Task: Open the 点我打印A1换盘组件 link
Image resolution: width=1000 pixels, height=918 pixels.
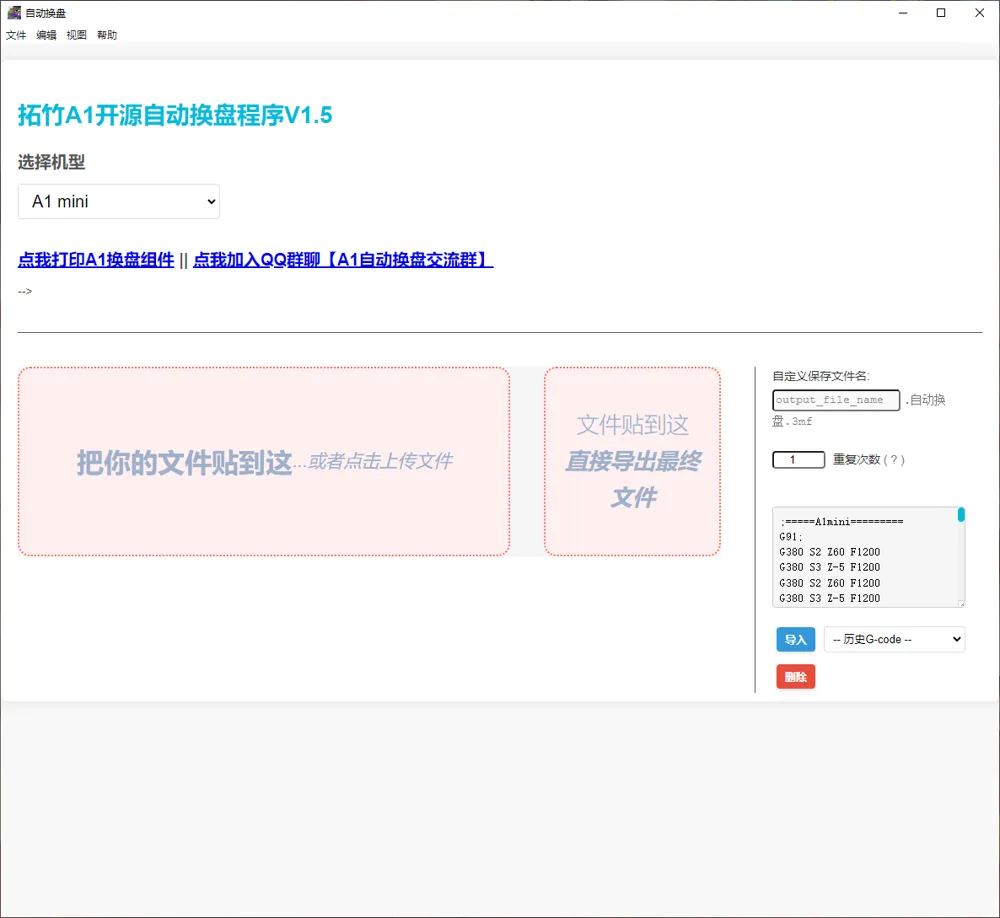Action: [95, 260]
